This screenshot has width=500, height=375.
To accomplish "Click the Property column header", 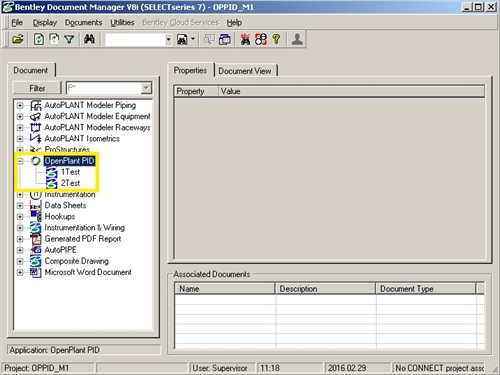I will 196,91.
